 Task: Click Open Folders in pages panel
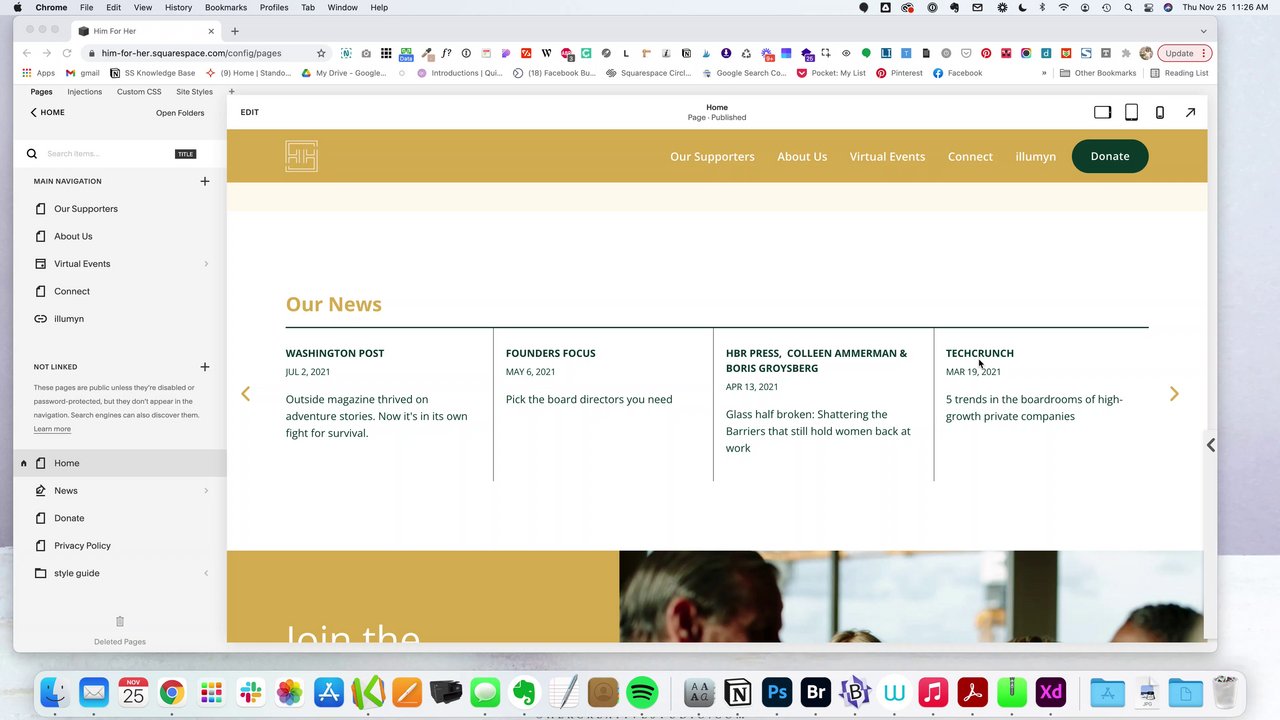(180, 113)
